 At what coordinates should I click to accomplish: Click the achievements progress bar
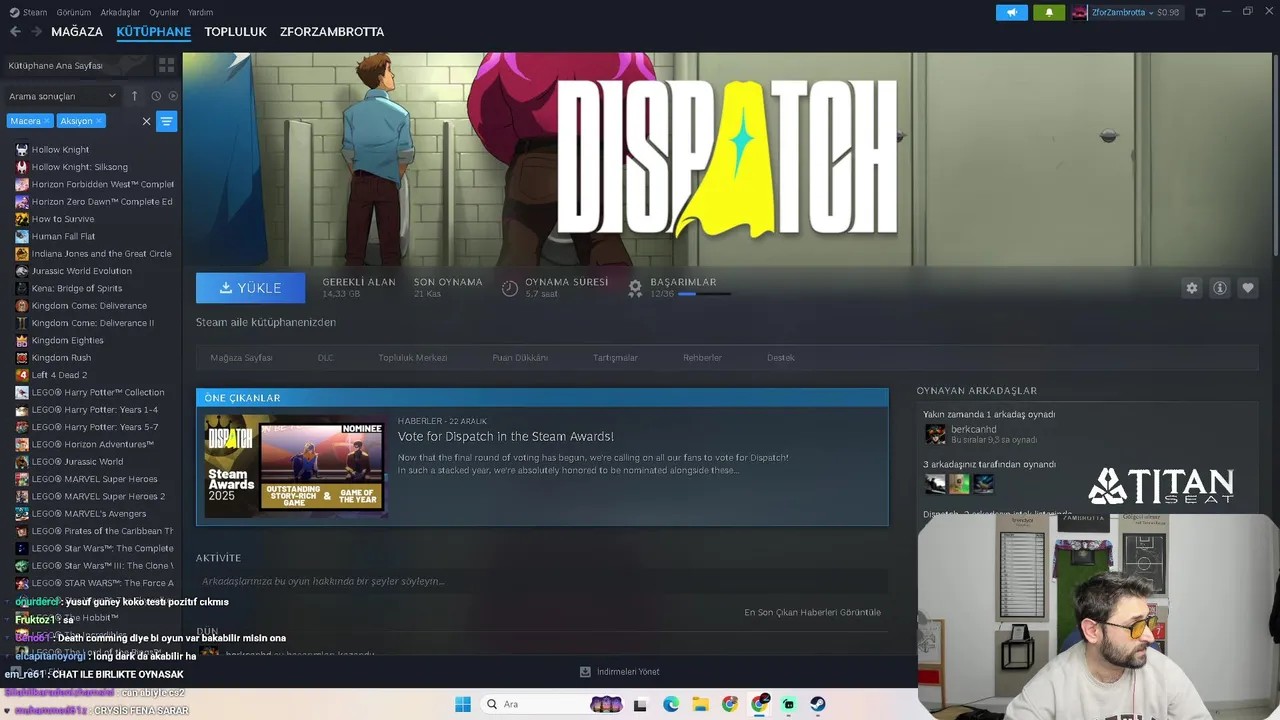tap(704, 294)
